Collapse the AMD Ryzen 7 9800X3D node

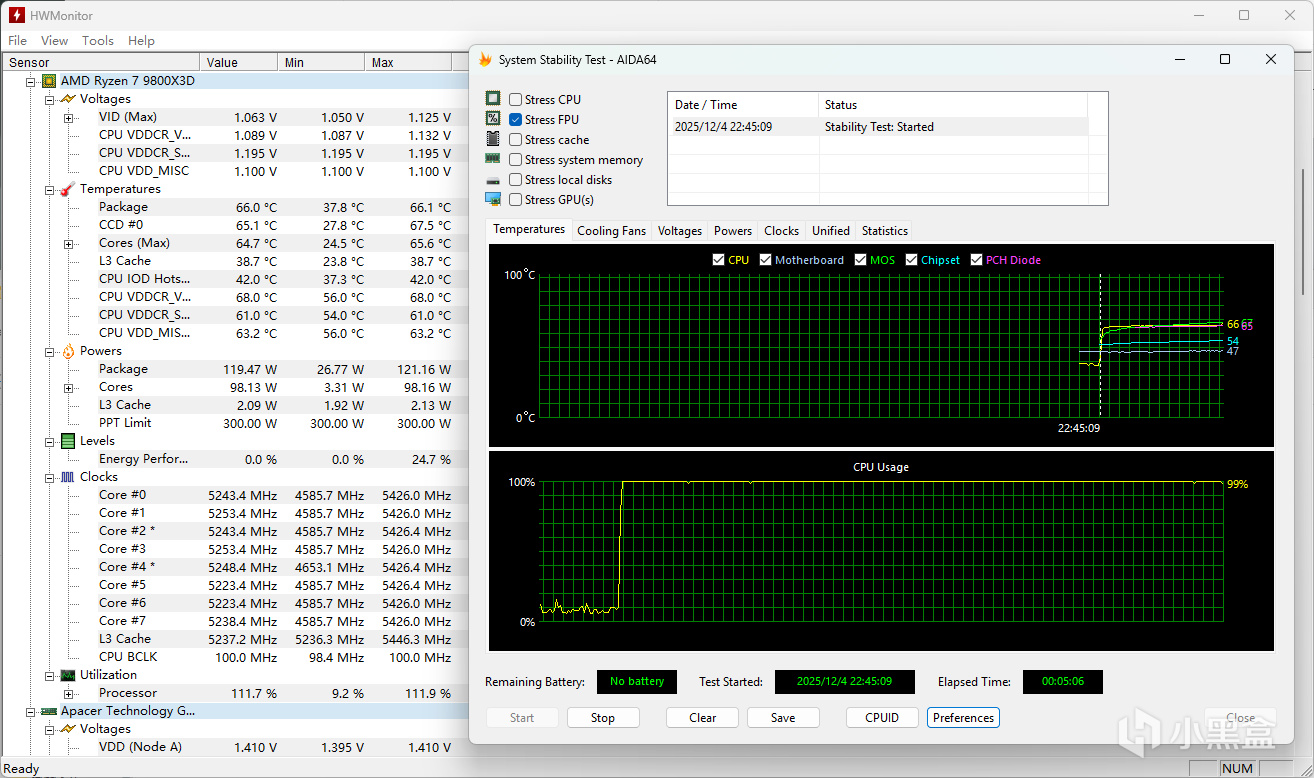click(x=31, y=81)
